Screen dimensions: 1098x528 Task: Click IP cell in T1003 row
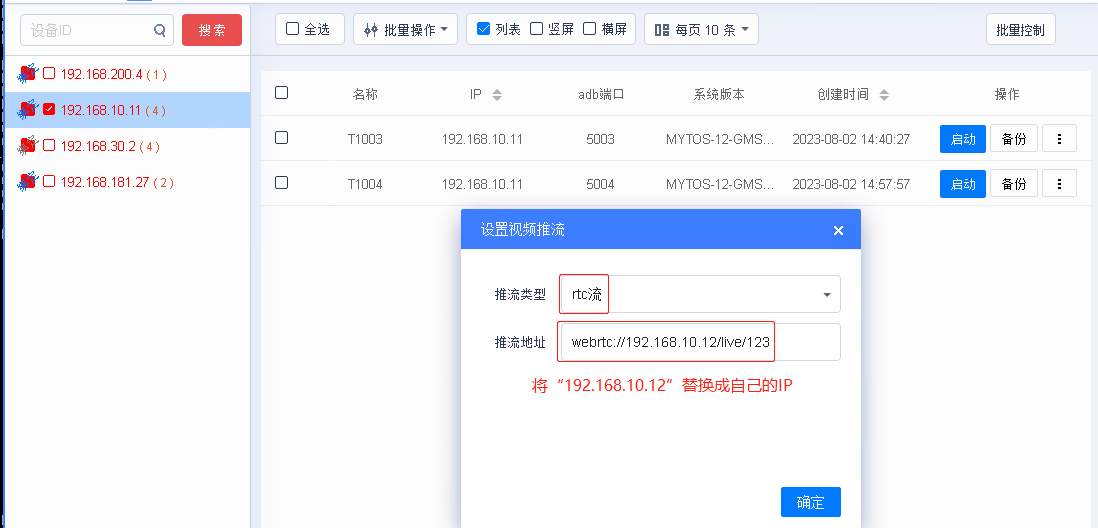482,139
